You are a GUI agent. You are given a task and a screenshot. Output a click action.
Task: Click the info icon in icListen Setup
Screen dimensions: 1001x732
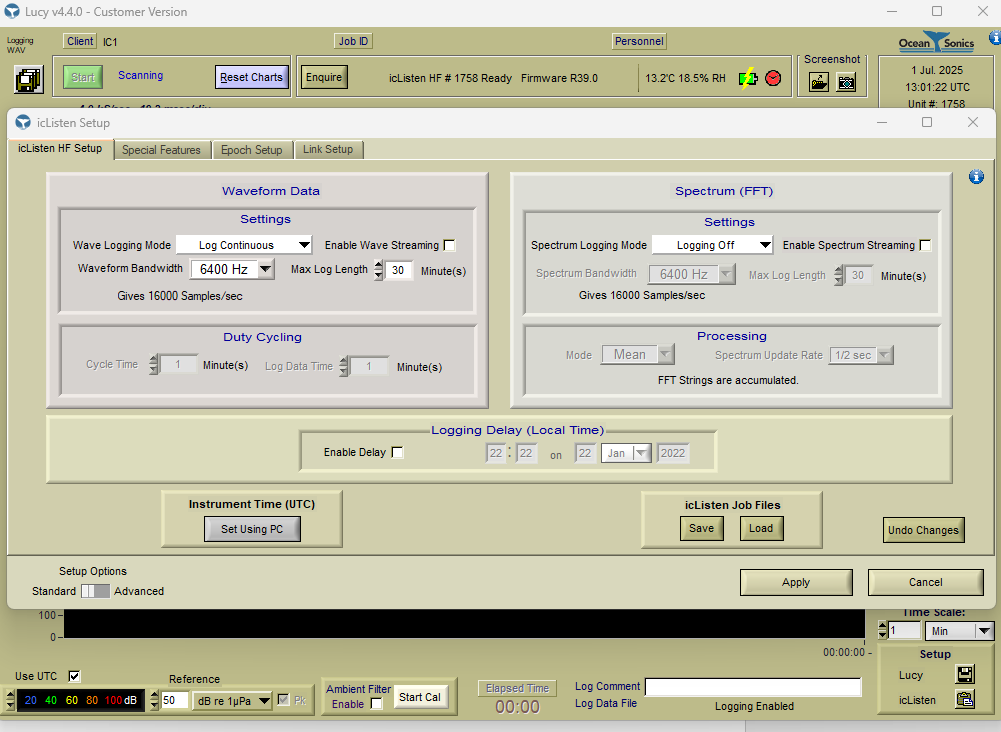pyautogui.click(x=976, y=177)
